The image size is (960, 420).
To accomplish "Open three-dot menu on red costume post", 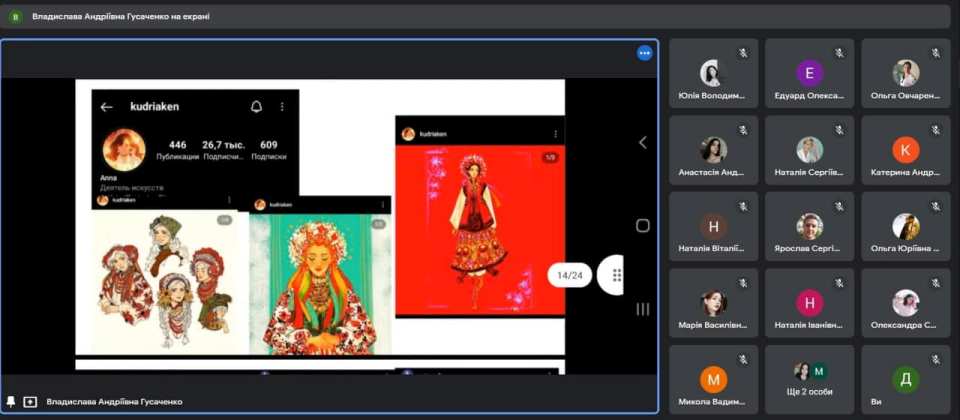I will click(555, 134).
